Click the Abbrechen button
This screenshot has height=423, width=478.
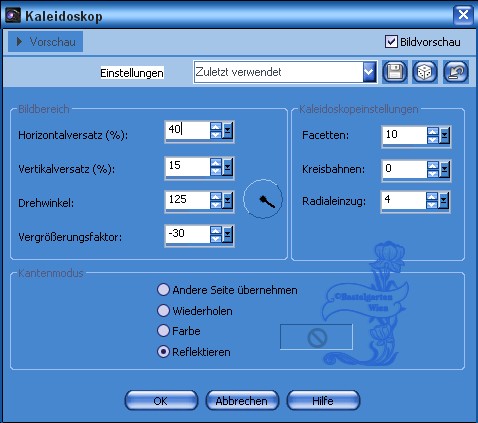click(242, 400)
